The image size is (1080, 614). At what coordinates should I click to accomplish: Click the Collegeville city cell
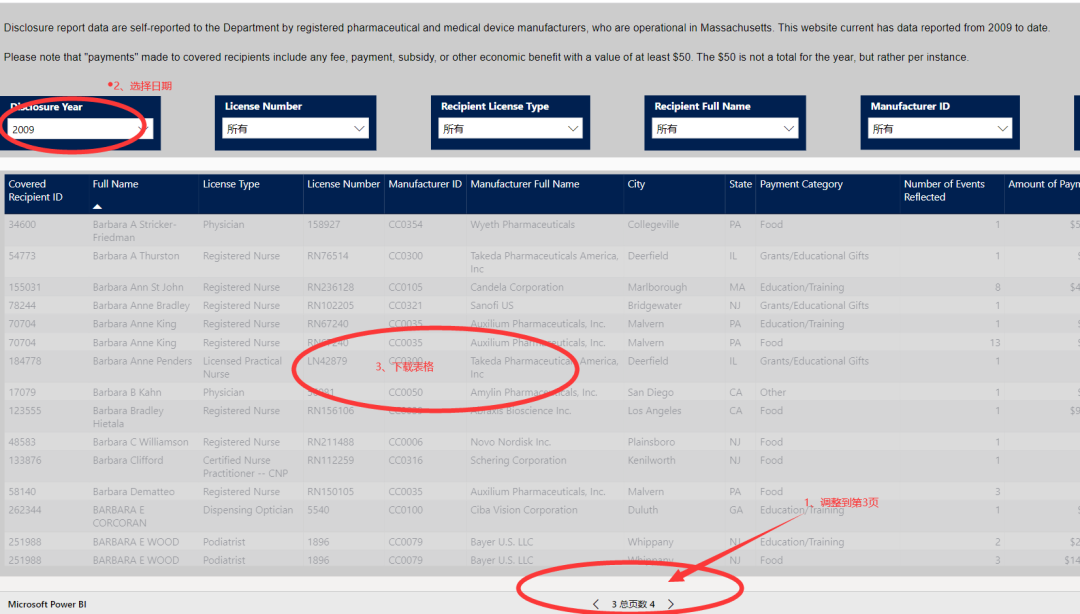point(653,225)
